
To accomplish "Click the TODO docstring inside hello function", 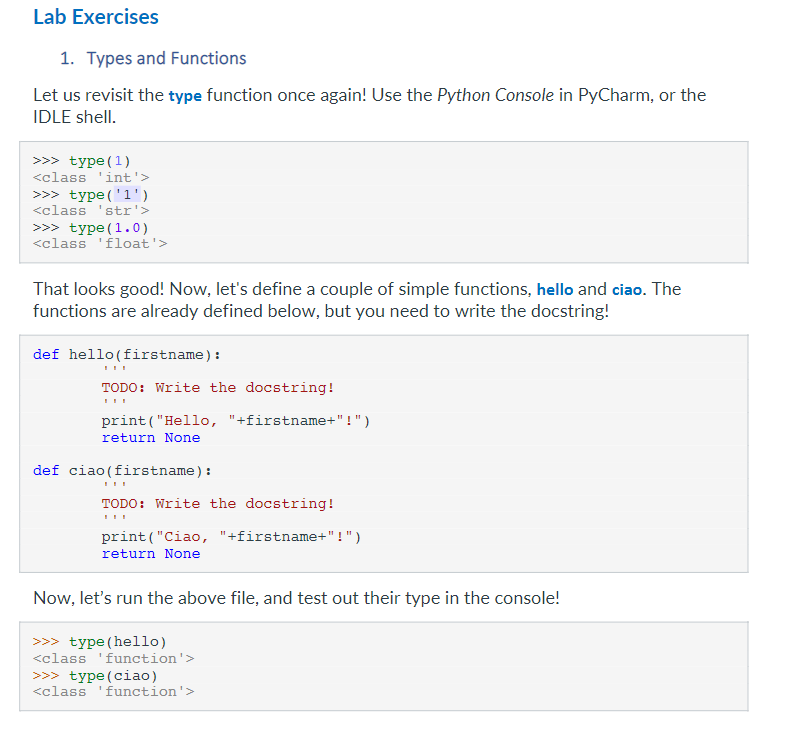I will tap(218, 388).
